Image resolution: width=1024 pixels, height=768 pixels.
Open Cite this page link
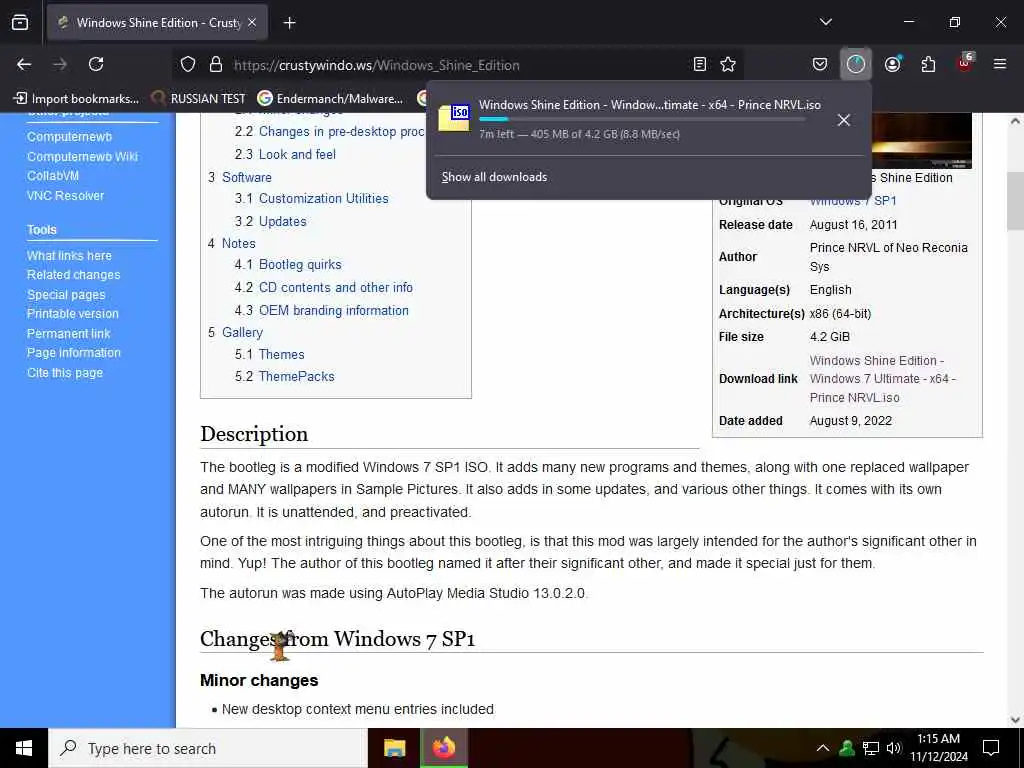coord(65,373)
